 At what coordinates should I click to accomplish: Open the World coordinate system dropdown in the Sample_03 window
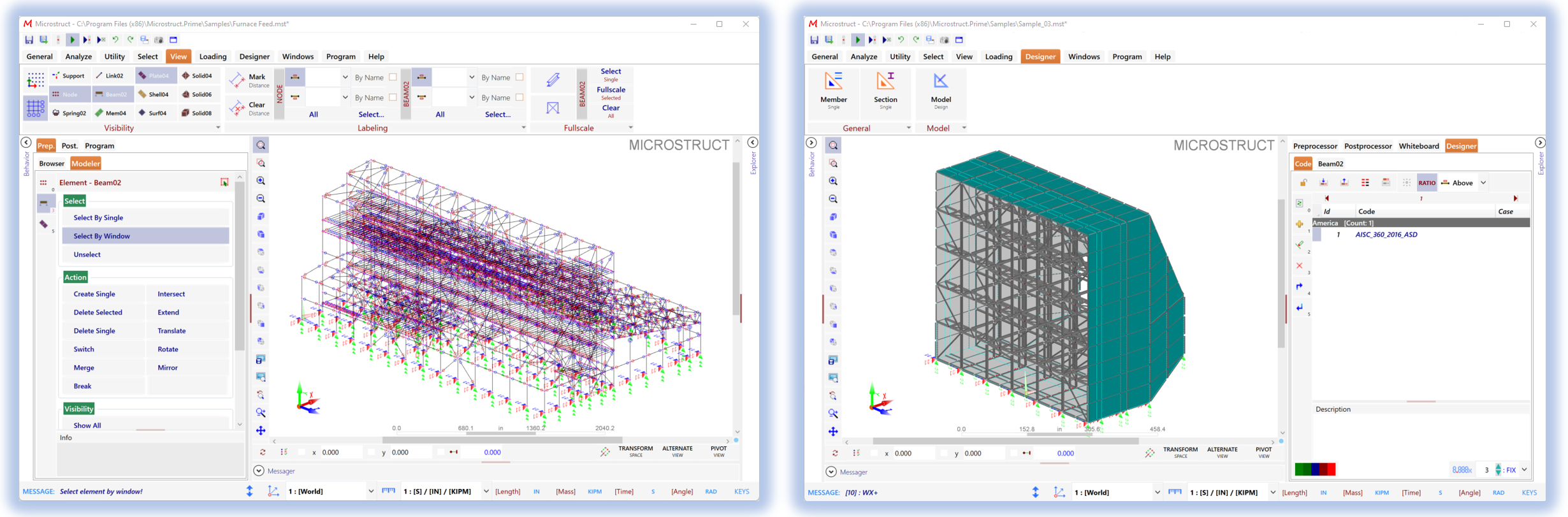click(x=1157, y=492)
